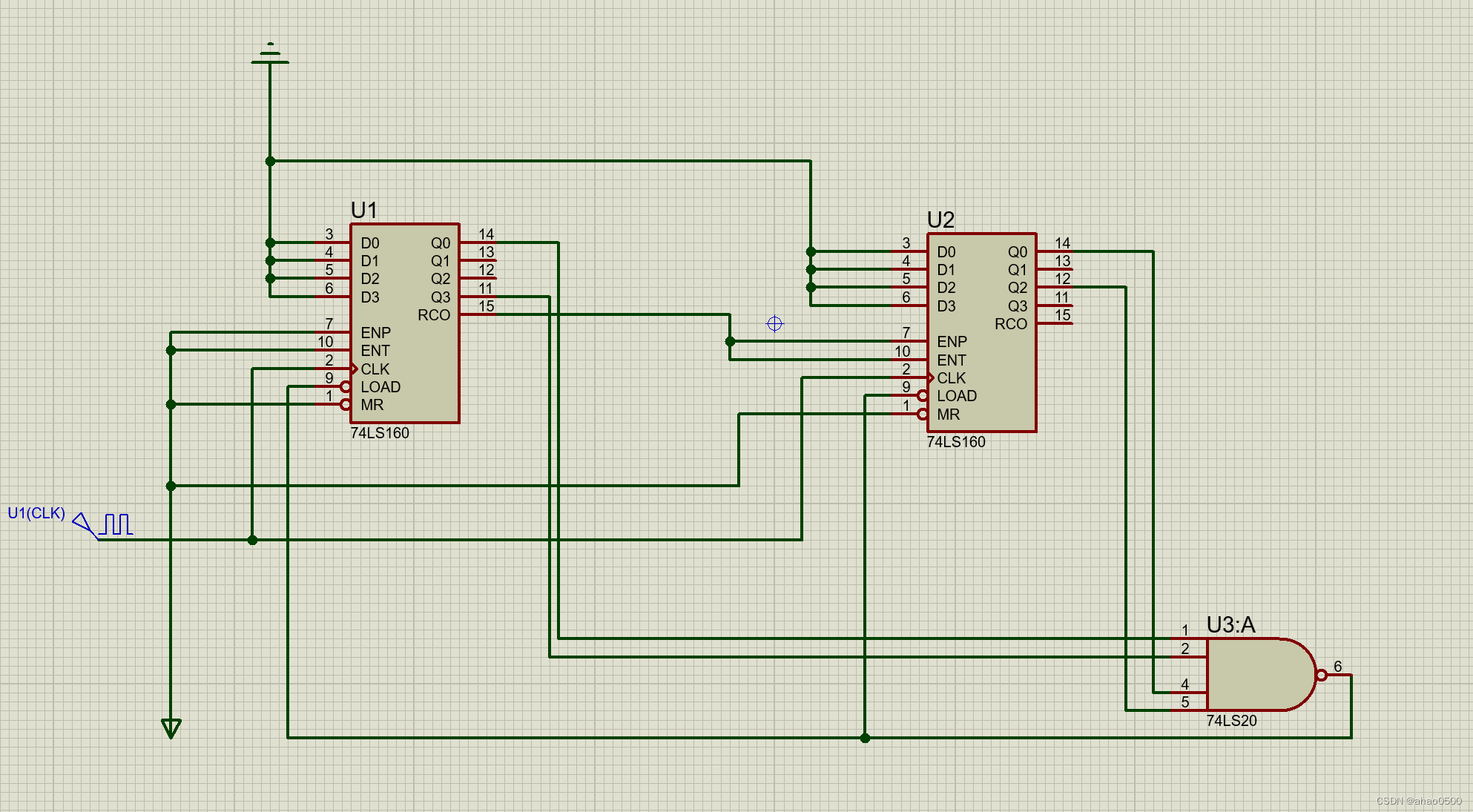1473x812 pixels.
Task: Click the 74LS160 text under U1
Action: point(379,433)
